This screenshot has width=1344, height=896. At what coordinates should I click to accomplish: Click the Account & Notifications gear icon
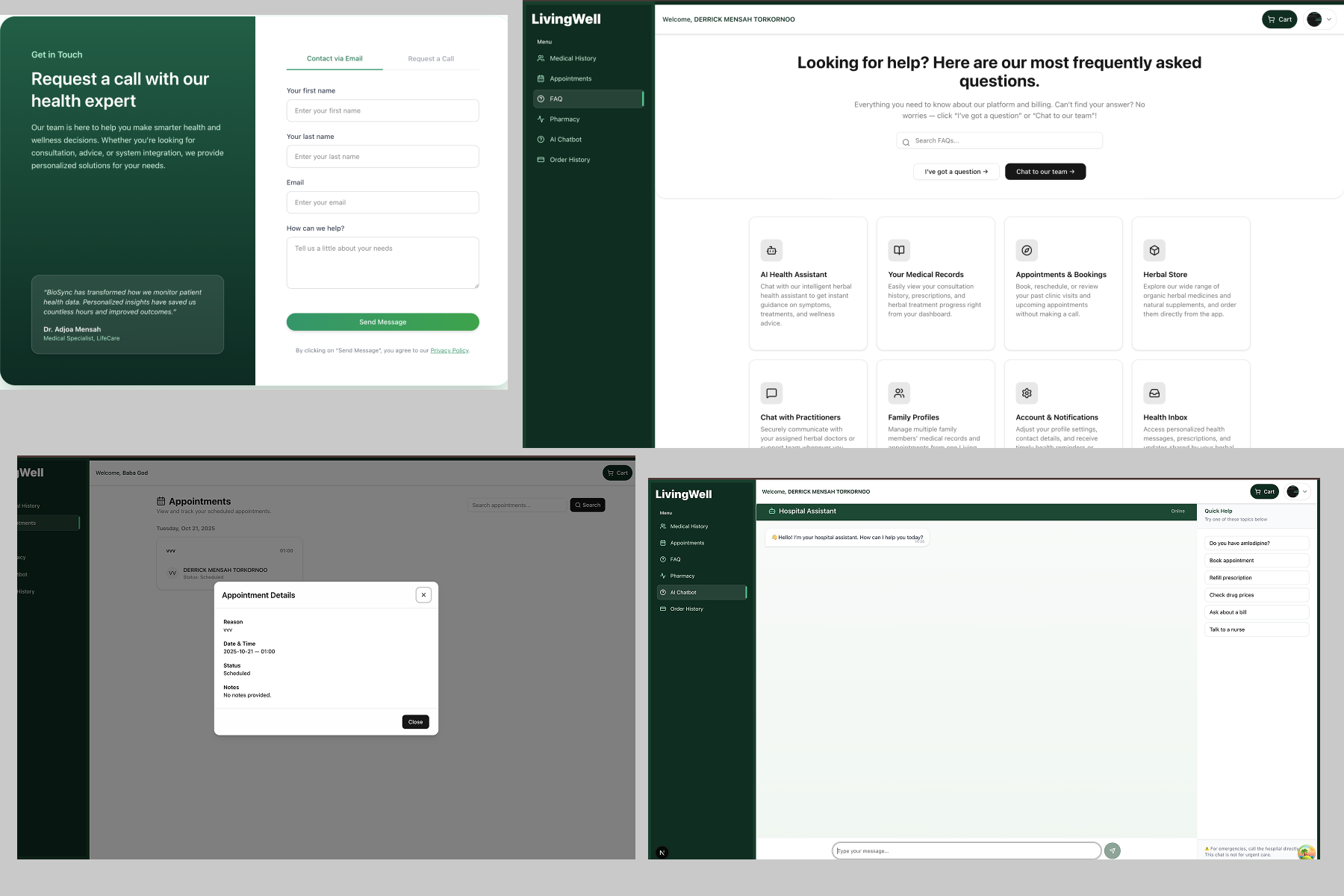1027,393
